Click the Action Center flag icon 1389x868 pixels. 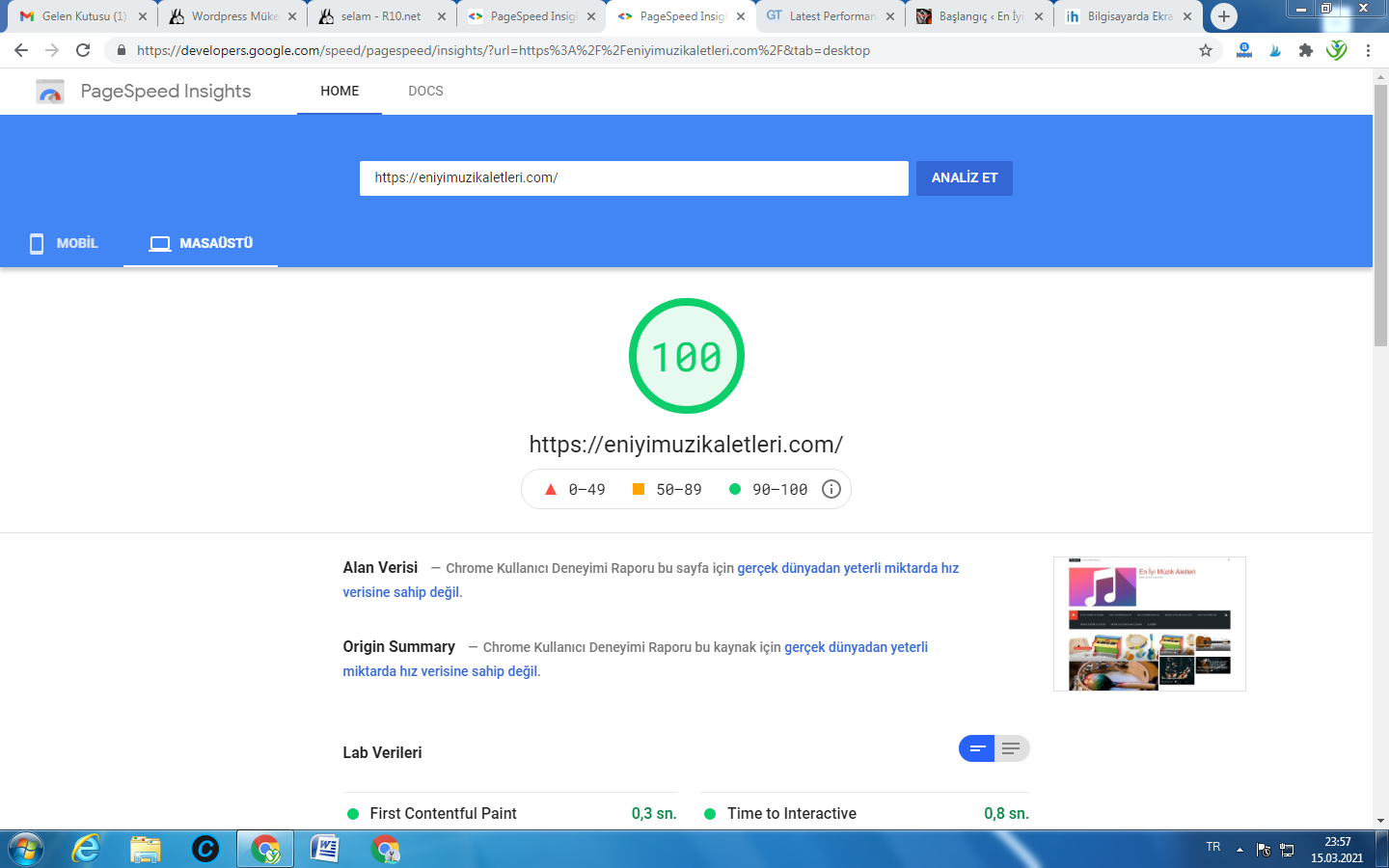[x=1264, y=850]
